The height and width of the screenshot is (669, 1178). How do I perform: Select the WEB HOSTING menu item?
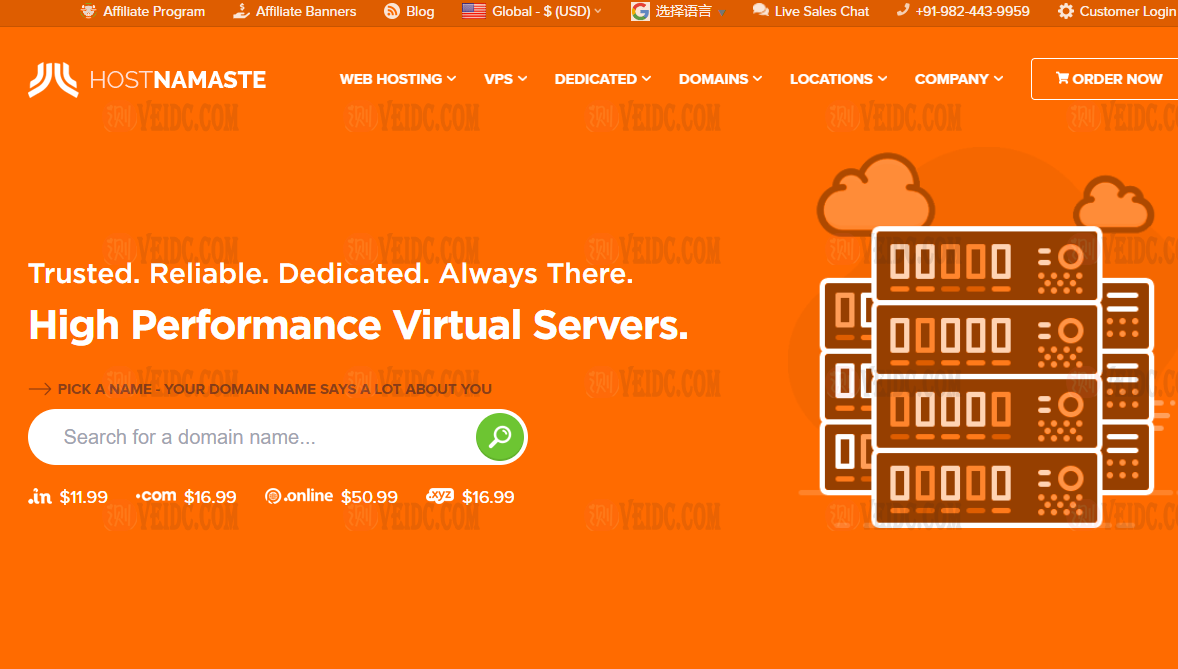pyautogui.click(x=391, y=78)
